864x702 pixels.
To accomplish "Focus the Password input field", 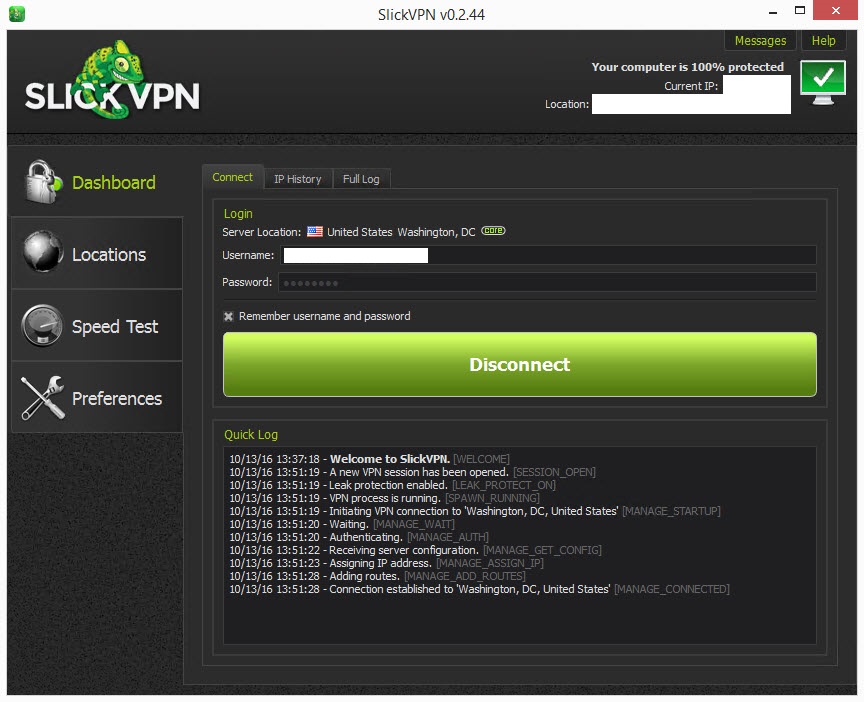I will [x=547, y=283].
